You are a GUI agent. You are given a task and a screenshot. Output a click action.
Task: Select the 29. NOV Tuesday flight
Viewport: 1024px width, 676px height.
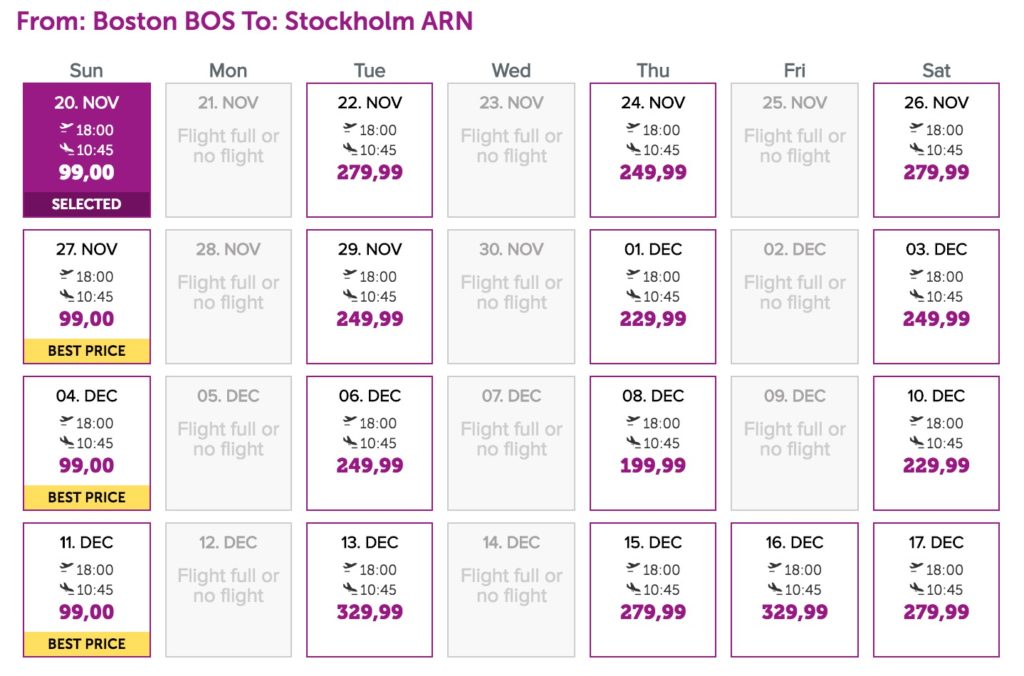(x=370, y=296)
